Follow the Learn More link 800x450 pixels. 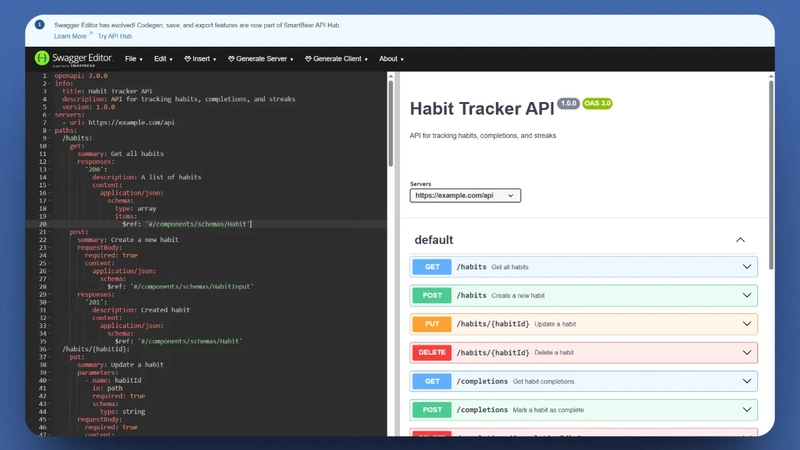click(70, 36)
